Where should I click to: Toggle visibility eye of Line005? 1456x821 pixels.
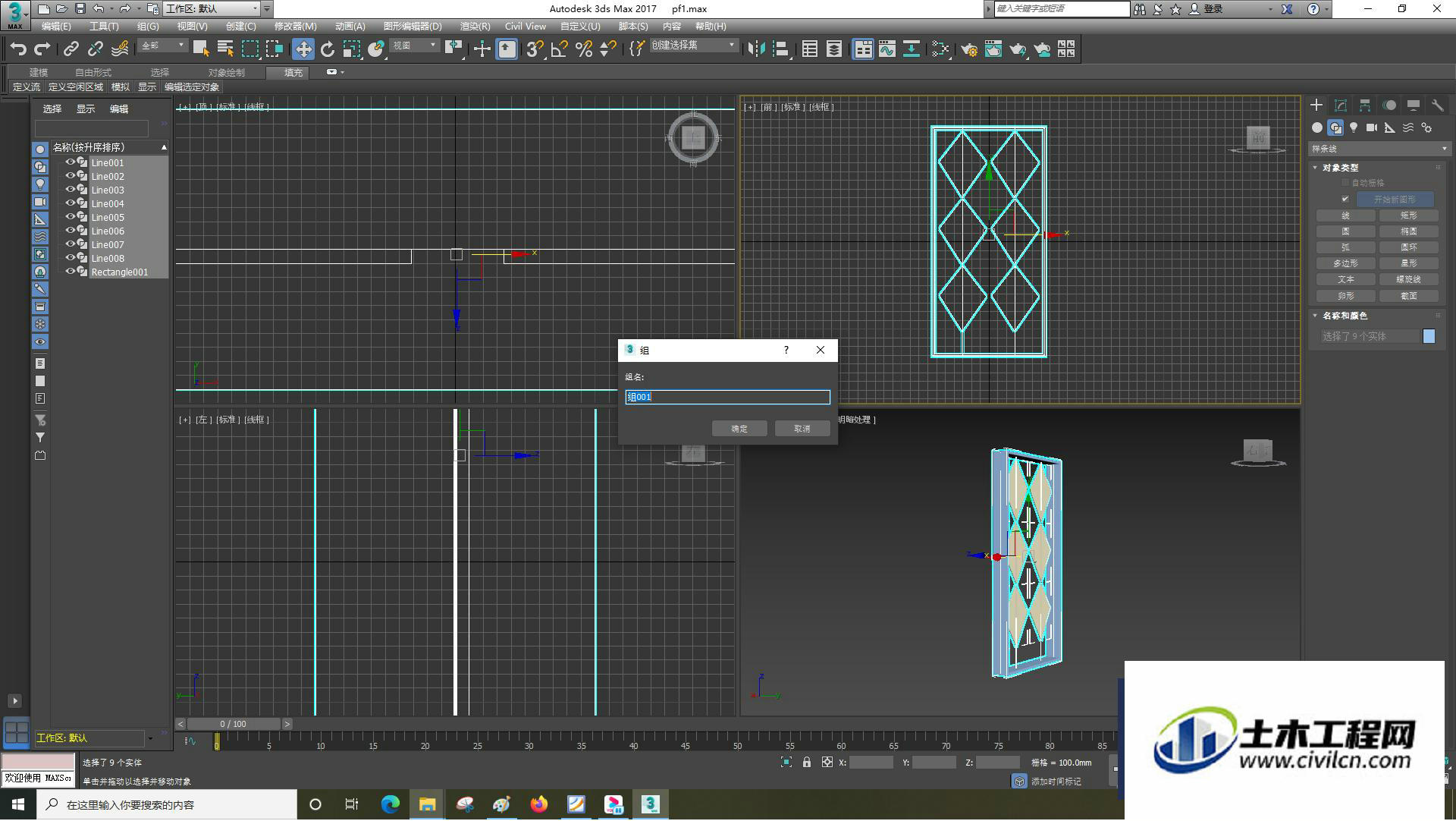click(x=70, y=217)
